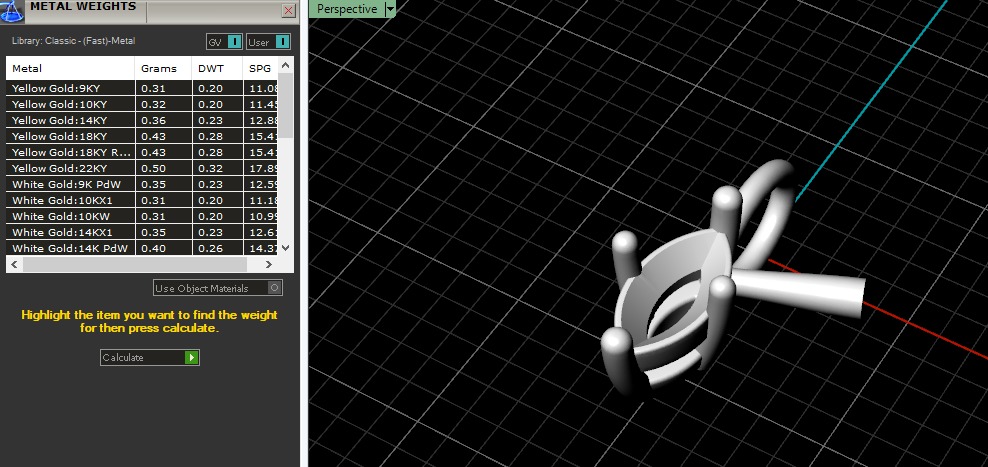988x467 pixels.
Task: Select the Yellow Gold:18KY R... row
Action: coord(142,152)
